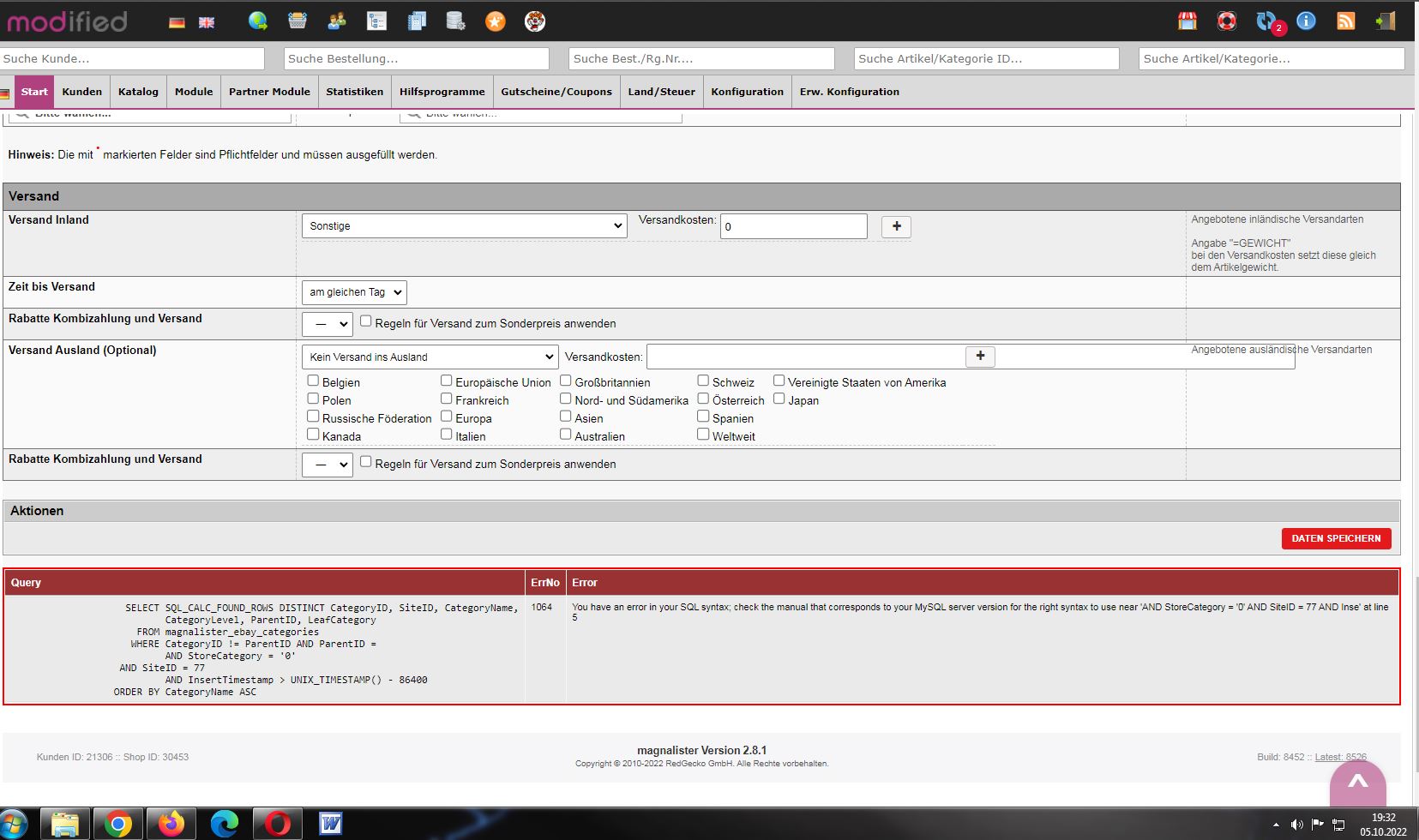Click the logout door icon
The height and width of the screenshot is (840, 1419).
click(x=1385, y=21)
